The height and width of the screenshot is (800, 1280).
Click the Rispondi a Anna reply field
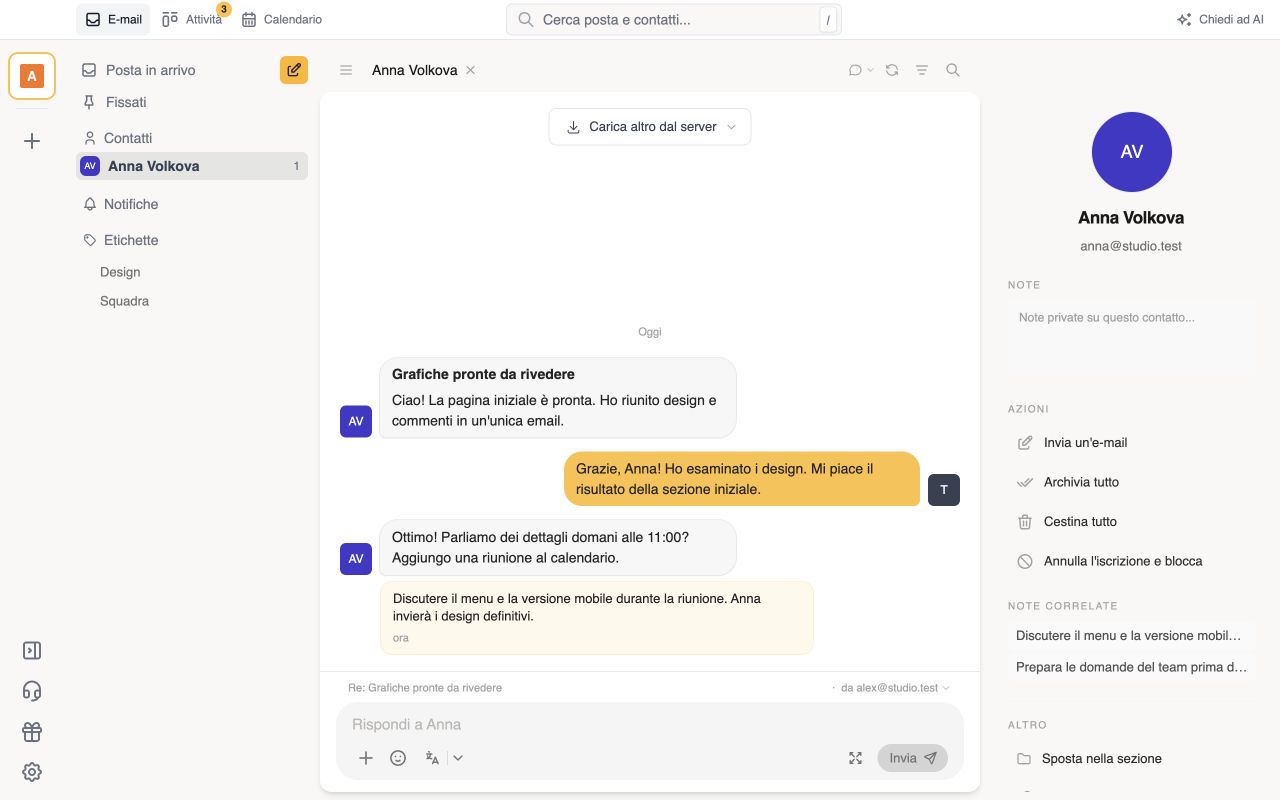pos(650,724)
